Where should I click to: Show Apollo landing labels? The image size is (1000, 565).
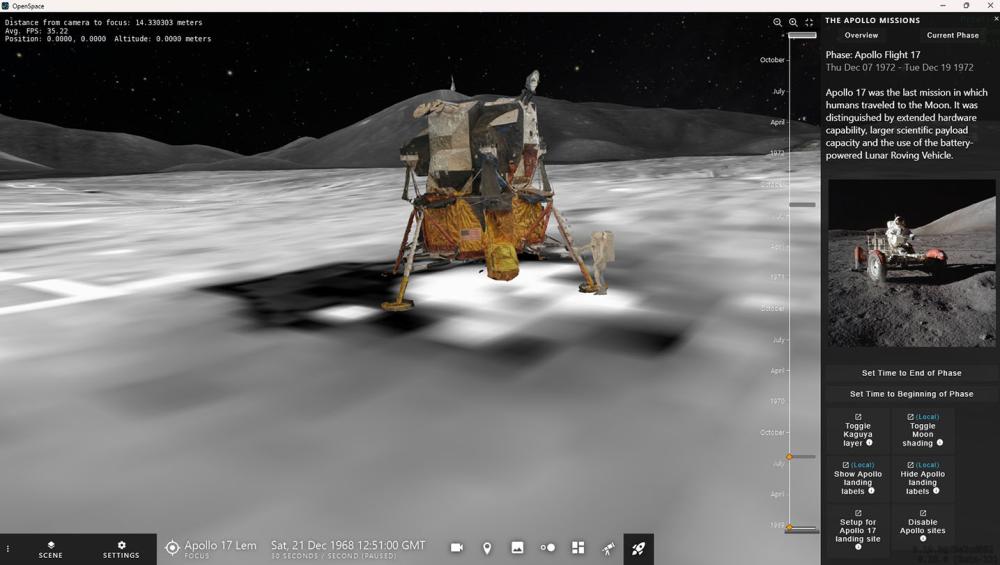[x=858, y=478]
